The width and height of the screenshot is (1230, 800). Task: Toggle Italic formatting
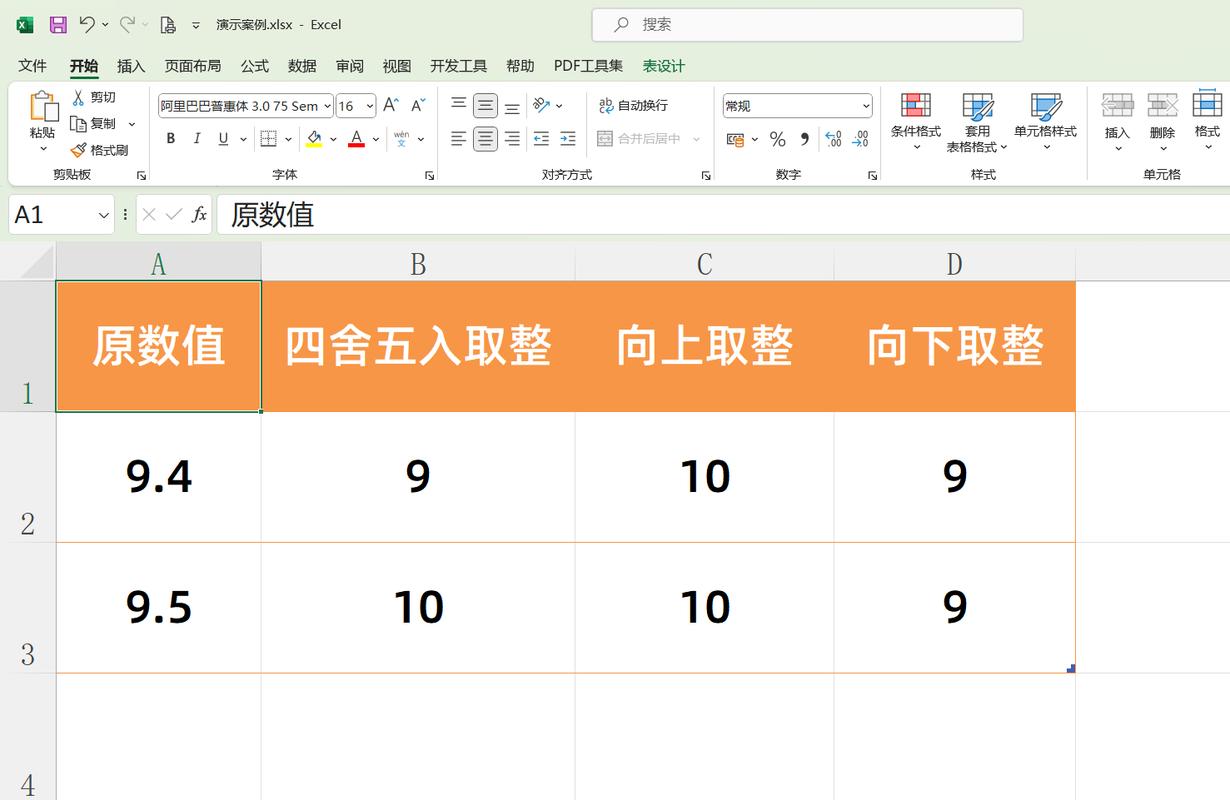click(197, 139)
